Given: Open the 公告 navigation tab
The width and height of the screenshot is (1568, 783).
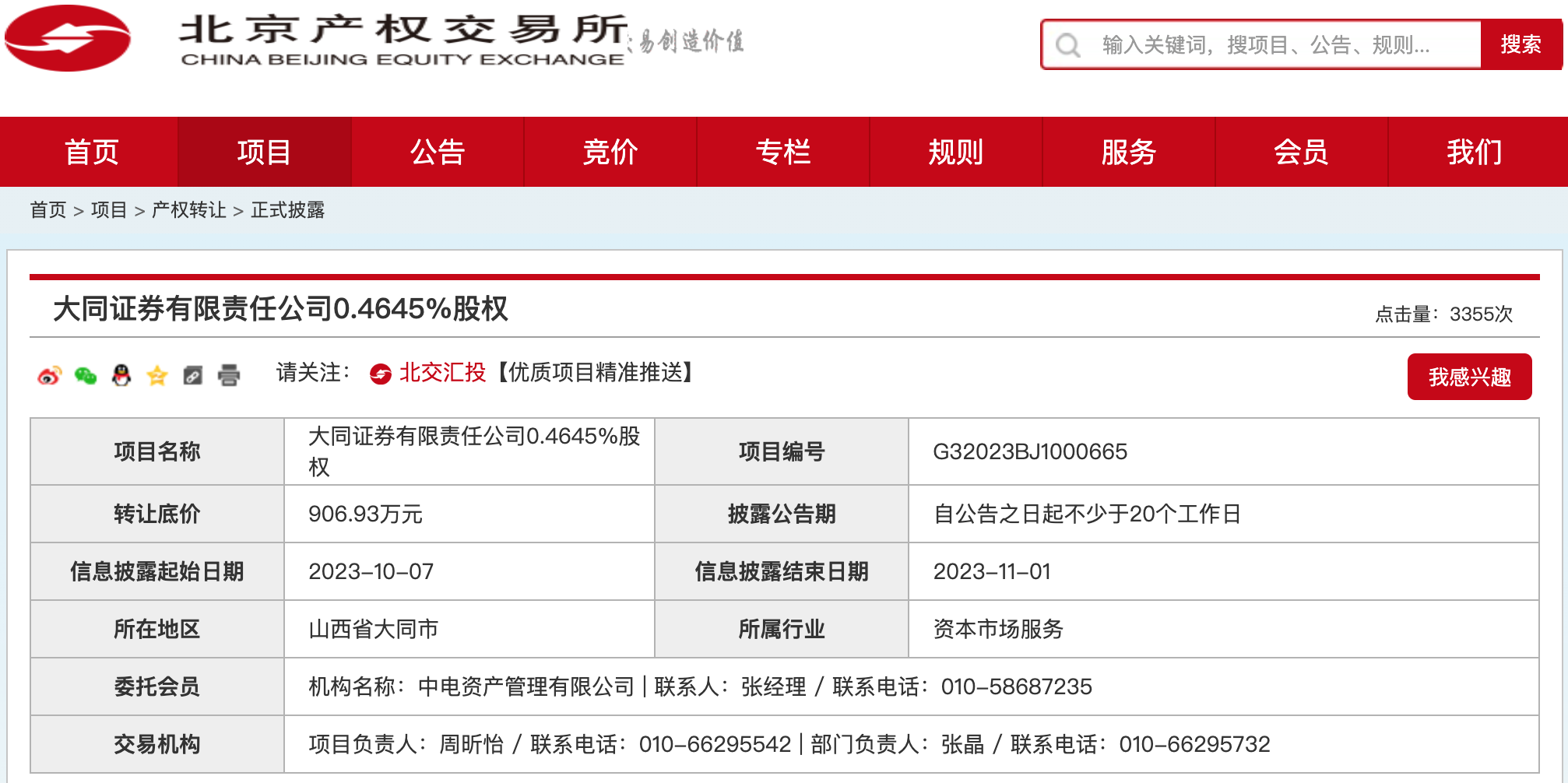Looking at the screenshot, I should (x=438, y=152).
